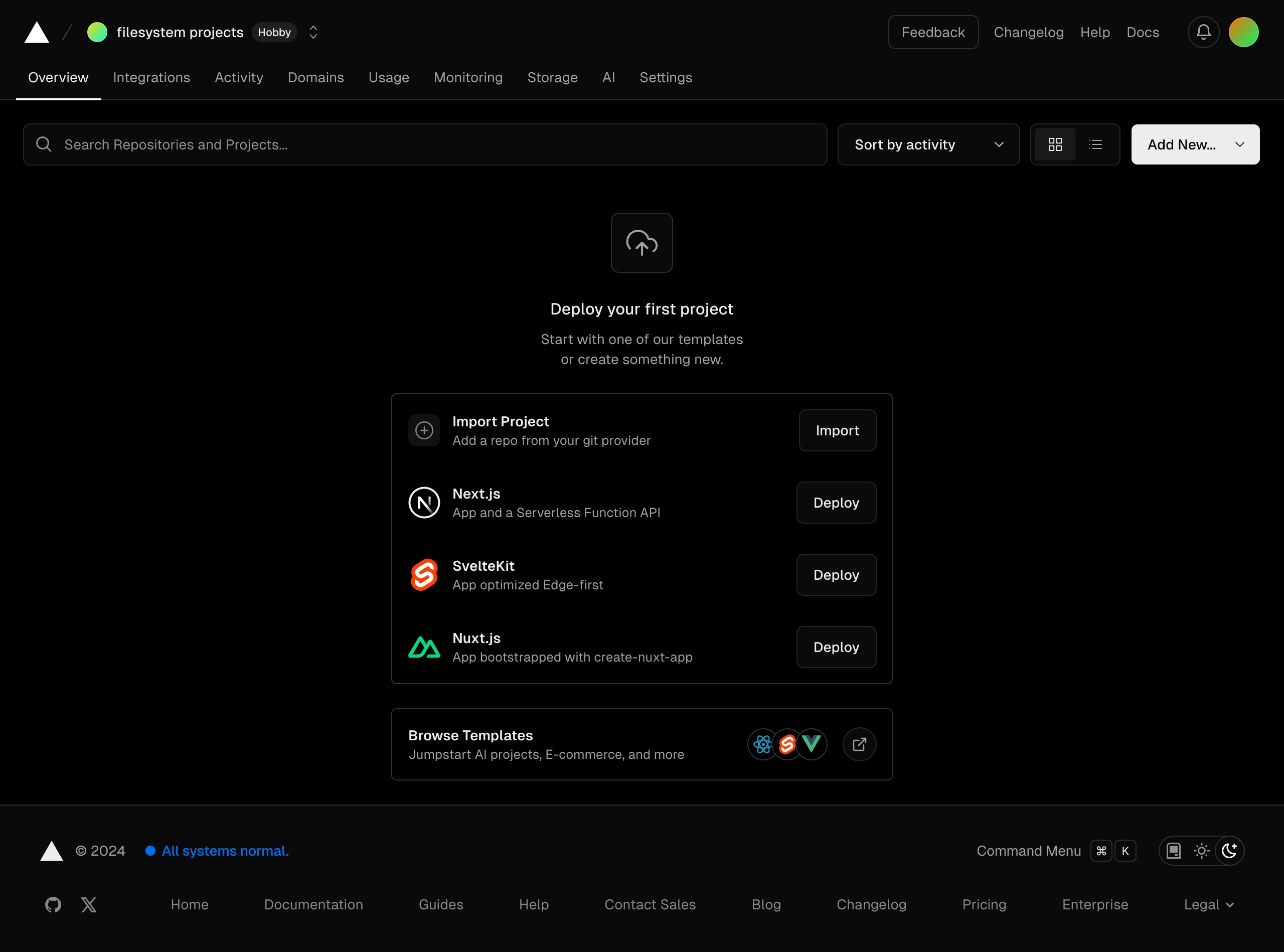Open the Domains tab

[316, 77]
